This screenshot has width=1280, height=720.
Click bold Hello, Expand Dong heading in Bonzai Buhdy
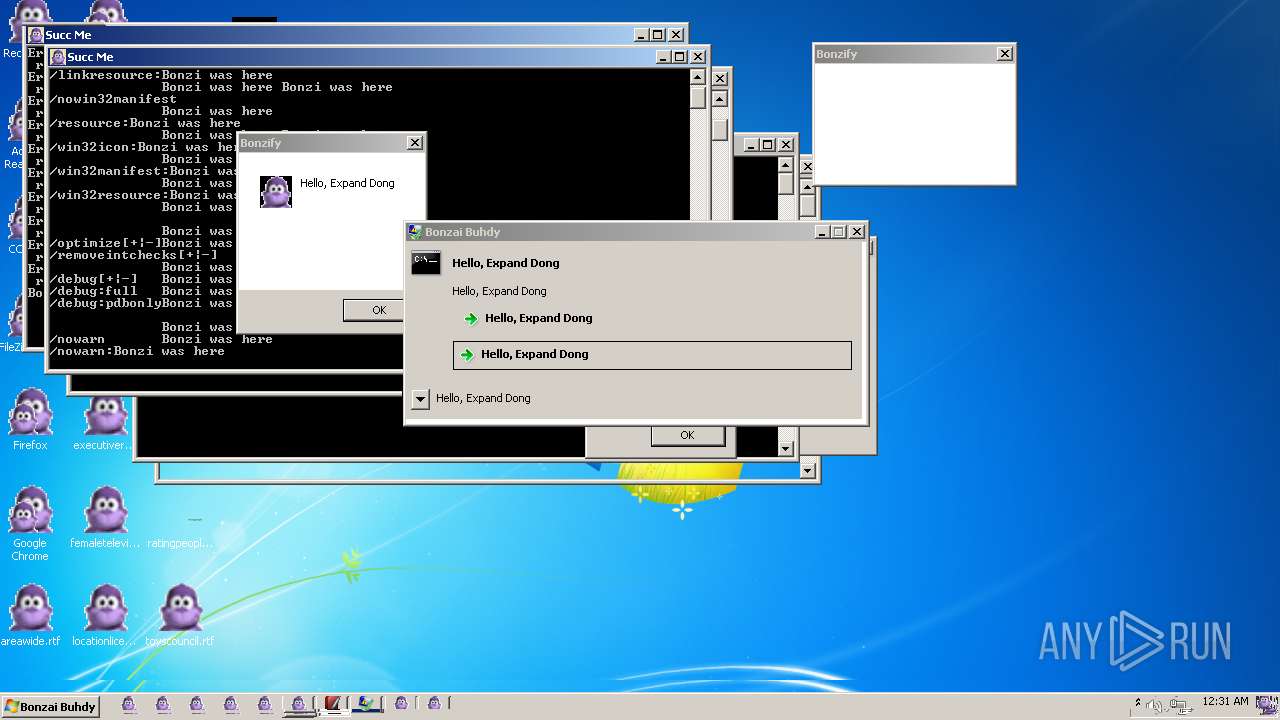click(x=505, y=263)
